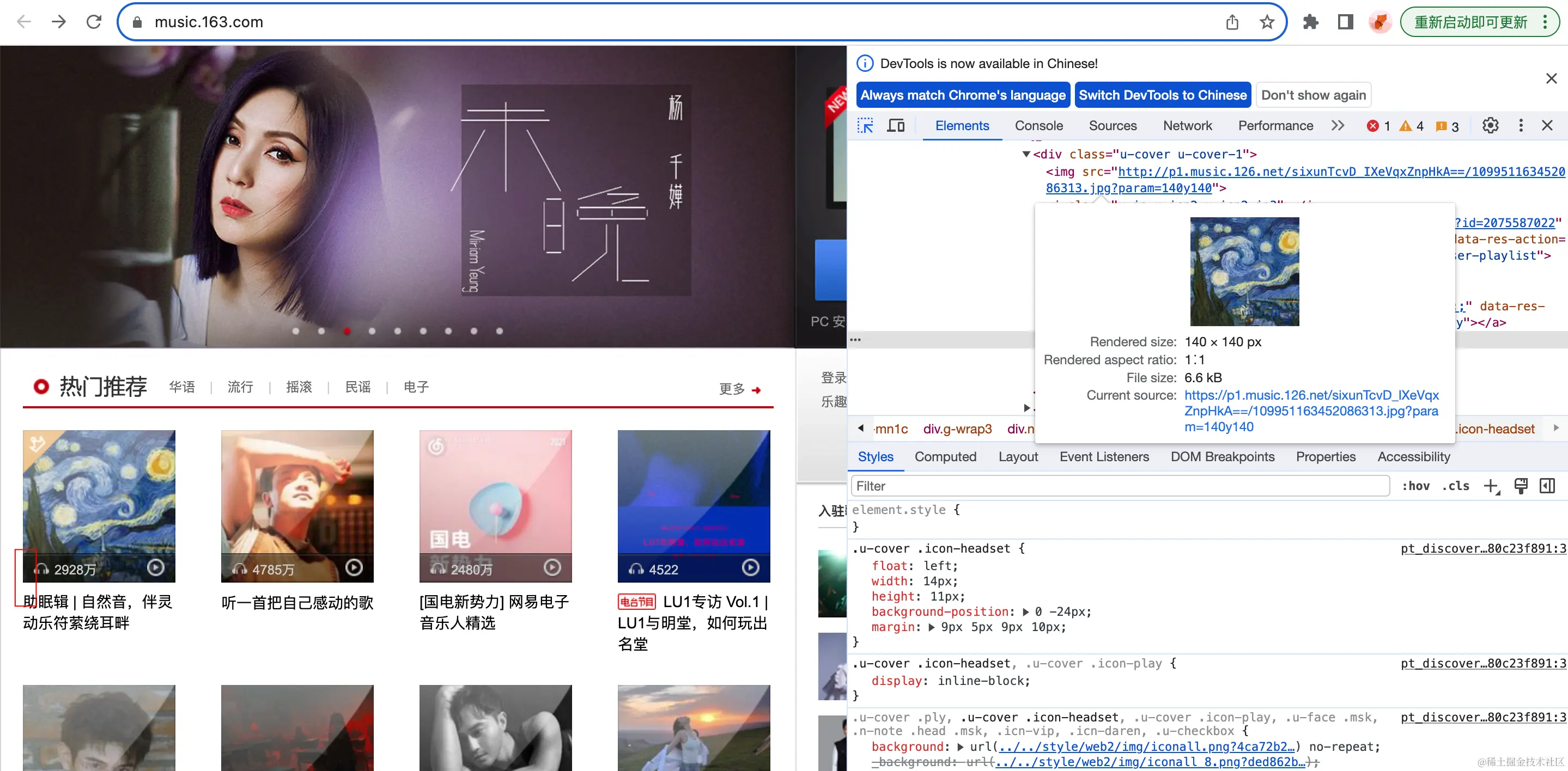Toggle element state with :hov
Screen dimensions: 1568x771
tap(1416, 486)
